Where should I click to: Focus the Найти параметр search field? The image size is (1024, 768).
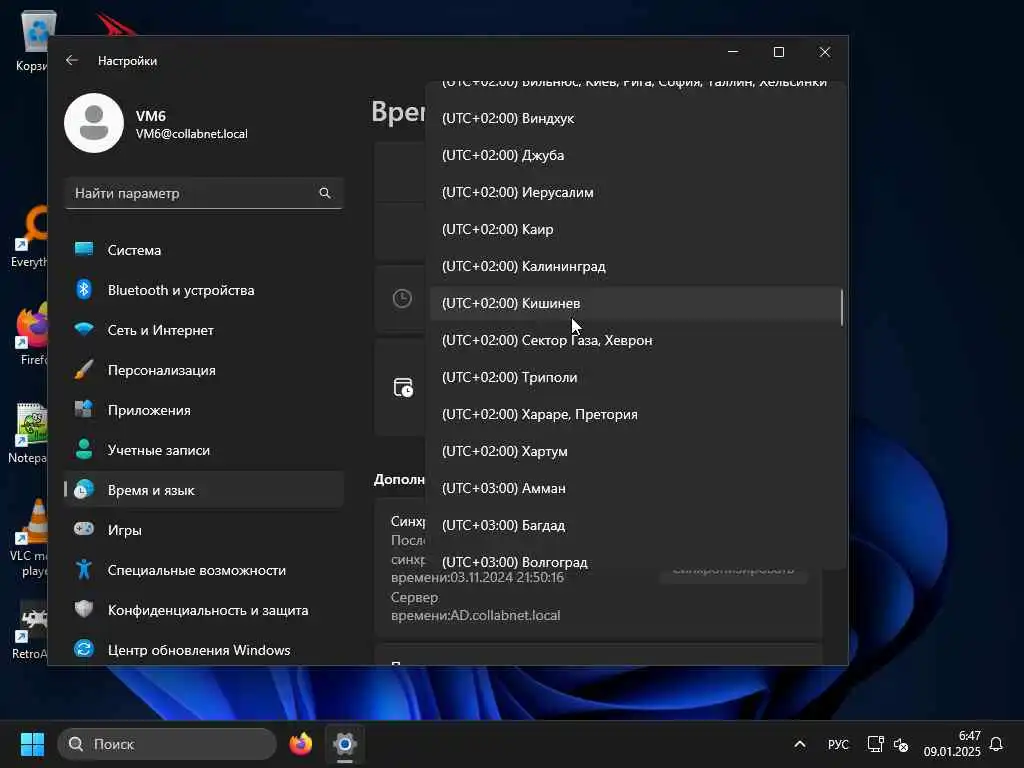click(204, 193)
